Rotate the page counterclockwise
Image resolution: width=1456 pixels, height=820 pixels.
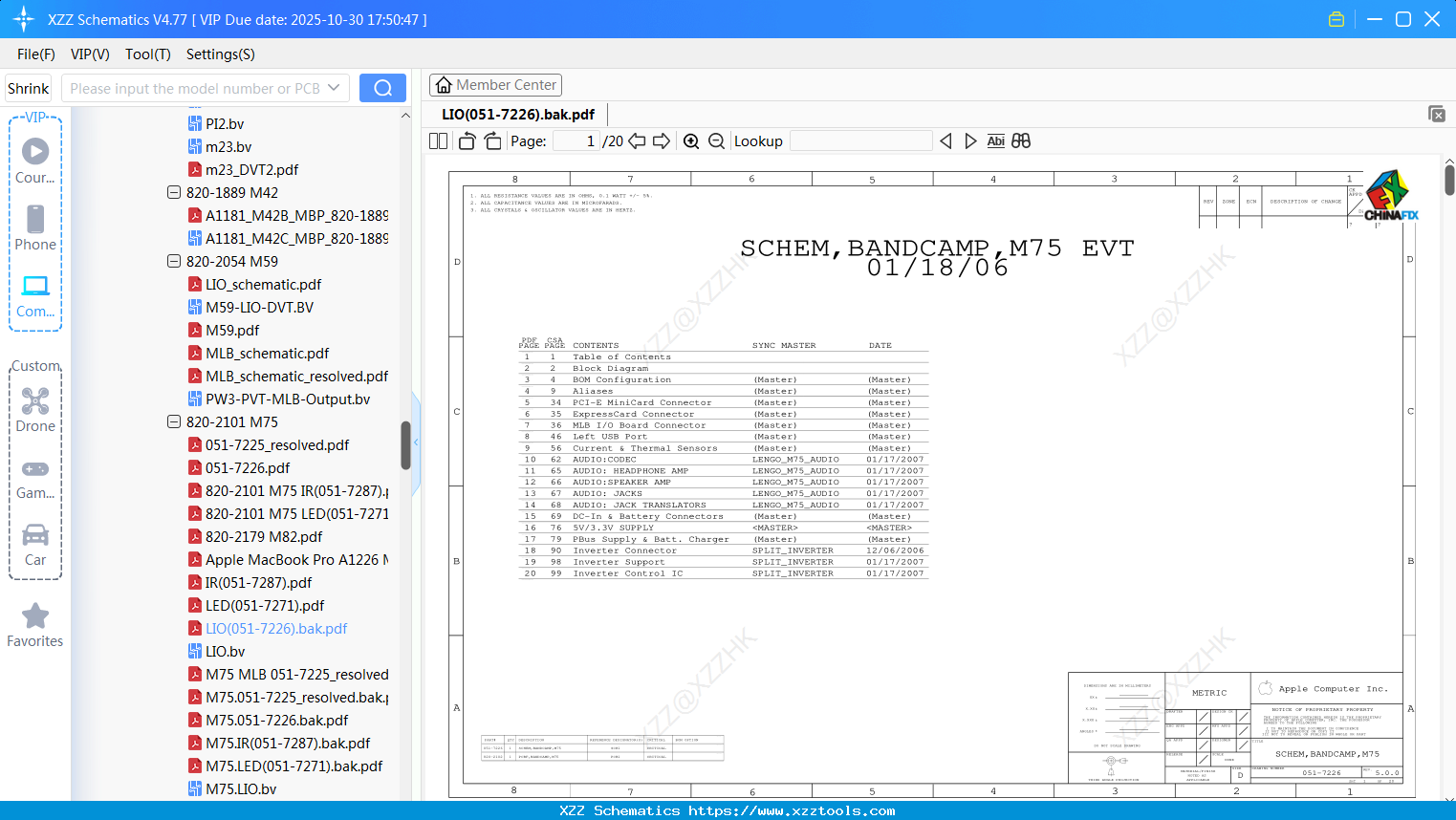click(467, 141)
